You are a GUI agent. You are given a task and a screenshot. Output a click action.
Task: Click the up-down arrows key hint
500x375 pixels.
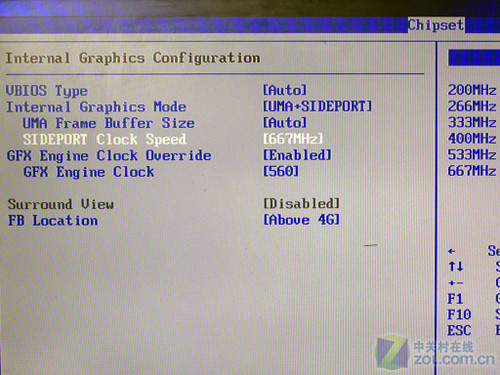(456, 266)
